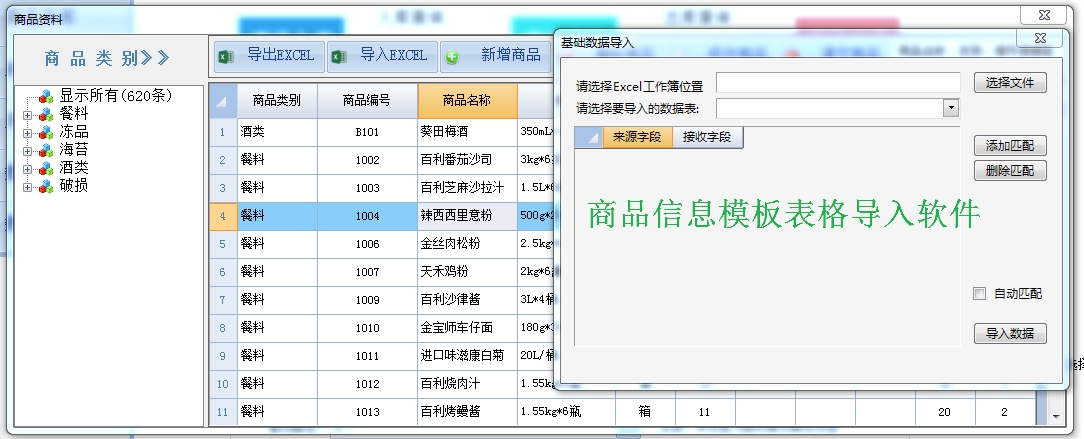Click product name 金宝师车仔面

pyautogui.click(x=456, y=328)
